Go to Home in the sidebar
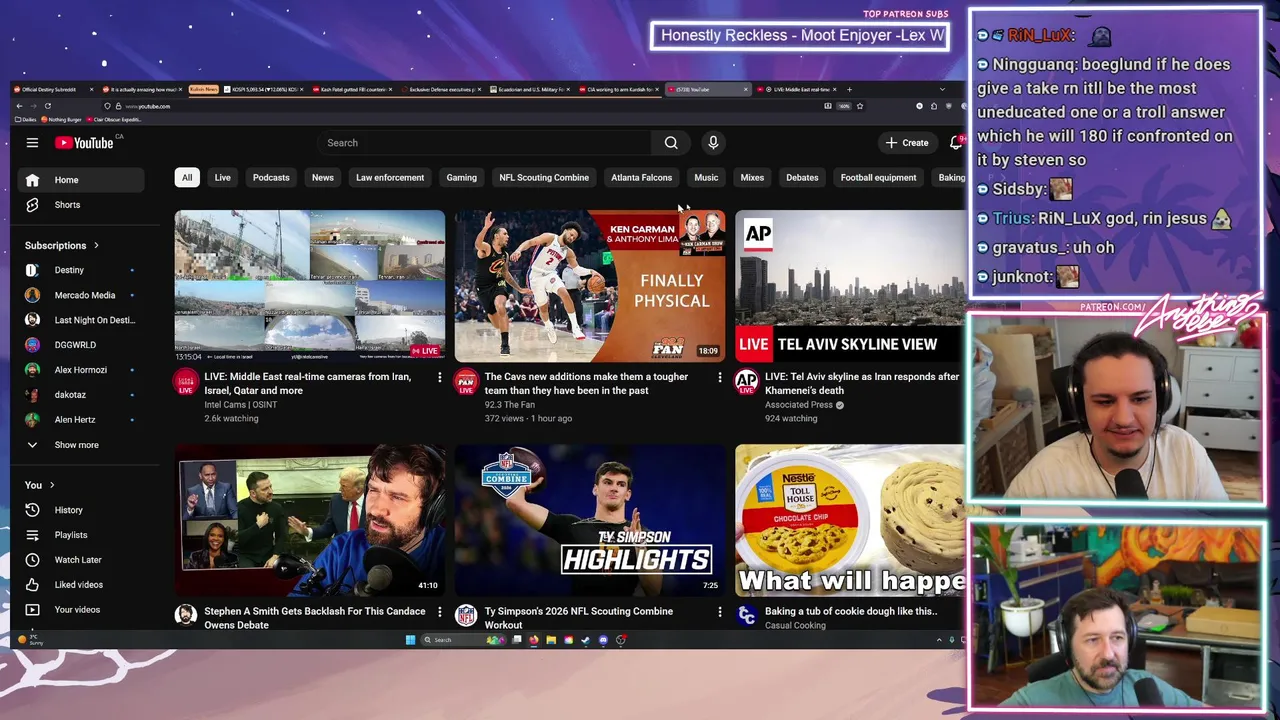 [x=81, y=180]
